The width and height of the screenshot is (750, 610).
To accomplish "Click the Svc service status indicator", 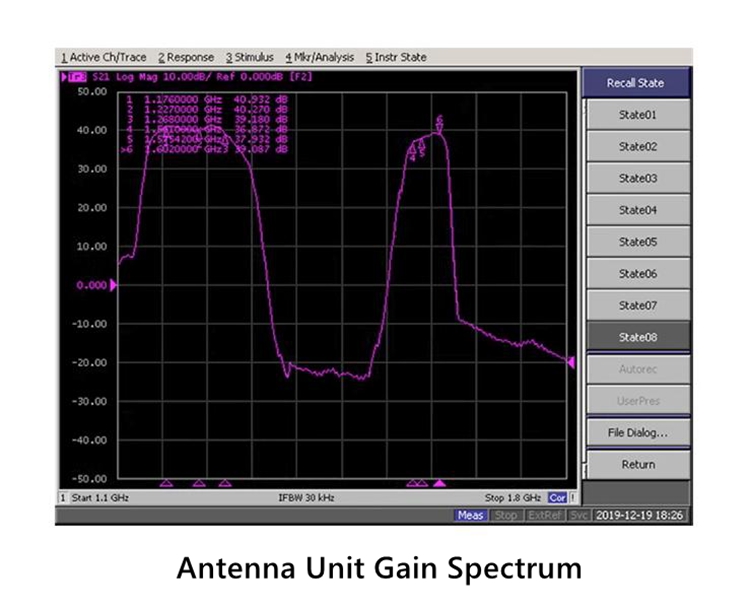I will coord(579,515).
